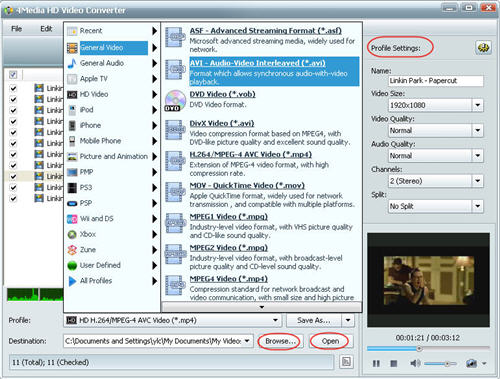Click the DVD Video disc icon
This screenshot has height=379, width=500.
[x=175, y=101]
